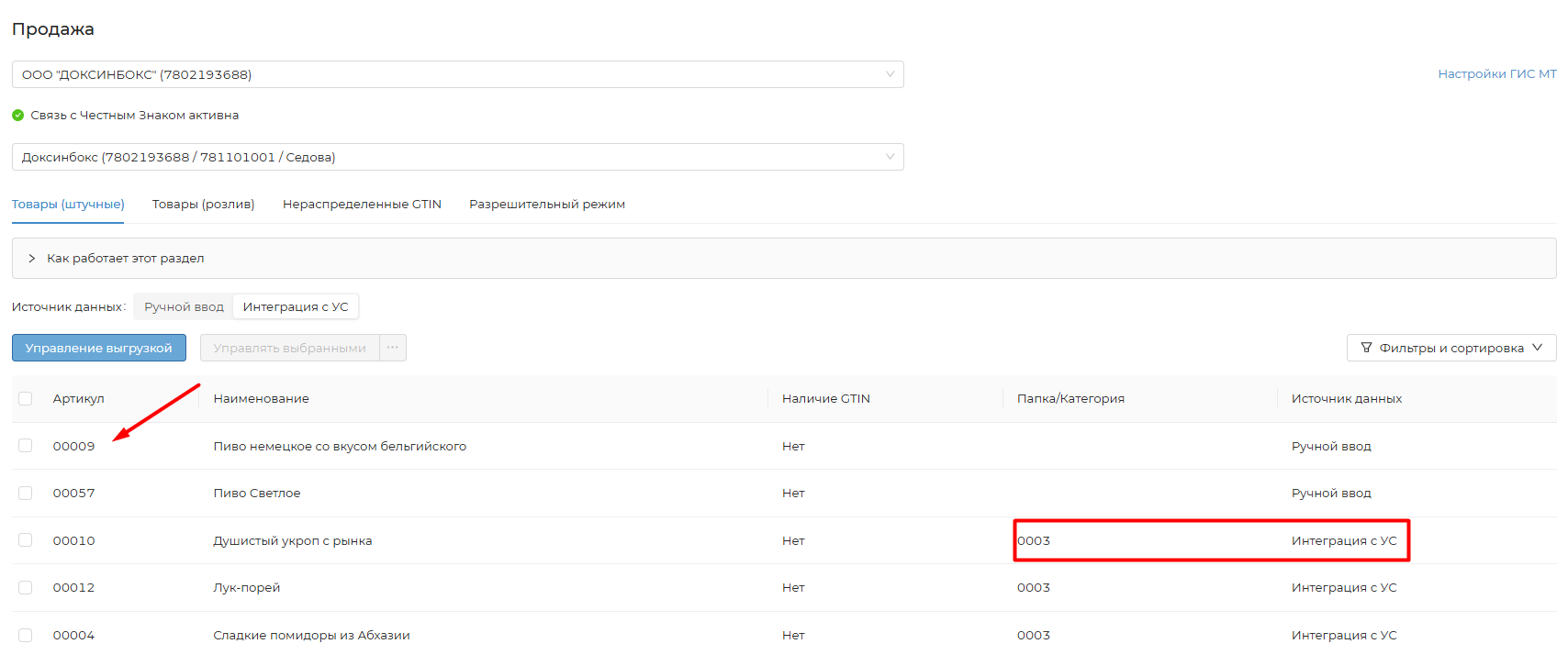Go to the Разрешительный режим tab

point(547,205)
